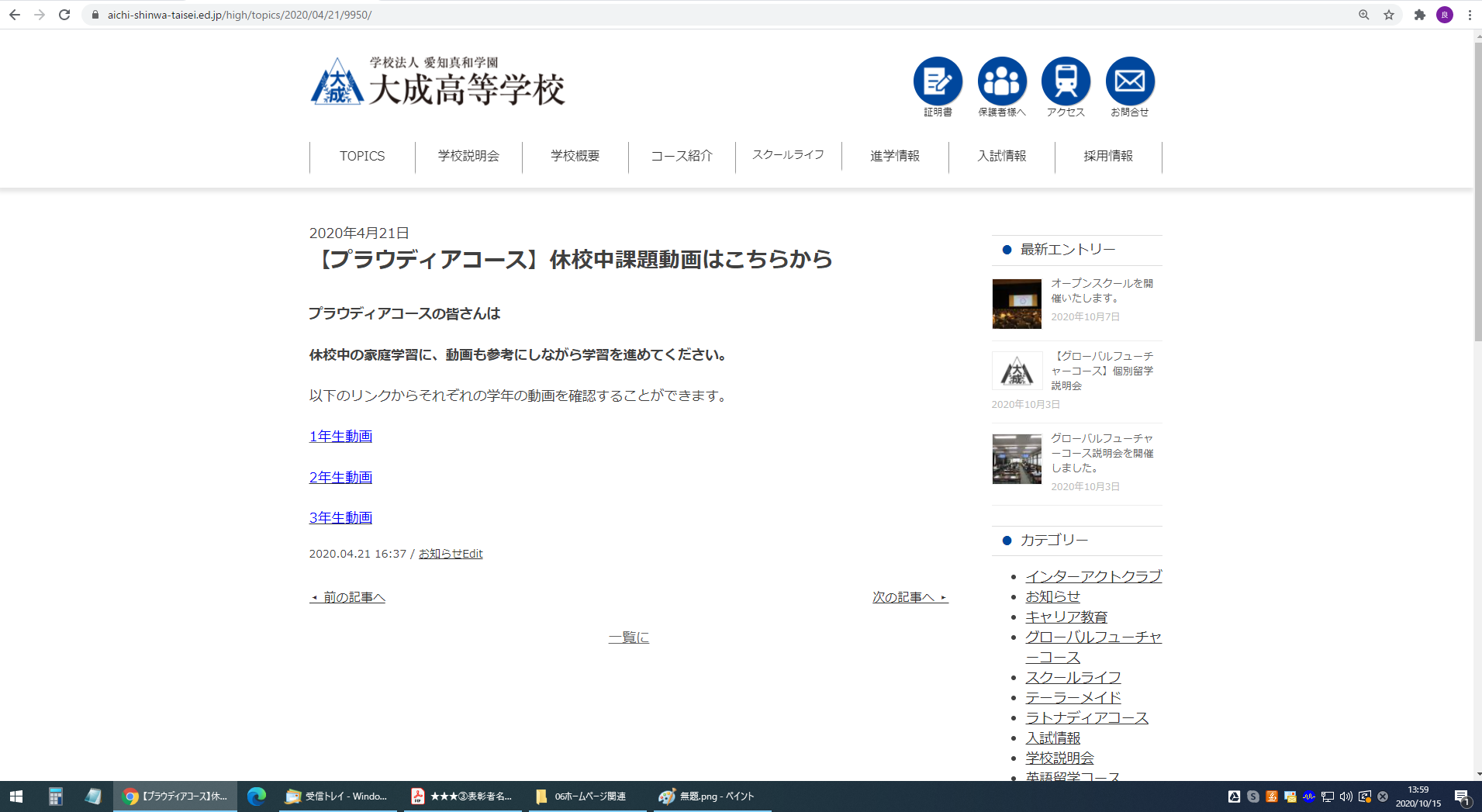1482x812 pixels.
Task: Open the 一覧に list link
Action: pos(629,638)
